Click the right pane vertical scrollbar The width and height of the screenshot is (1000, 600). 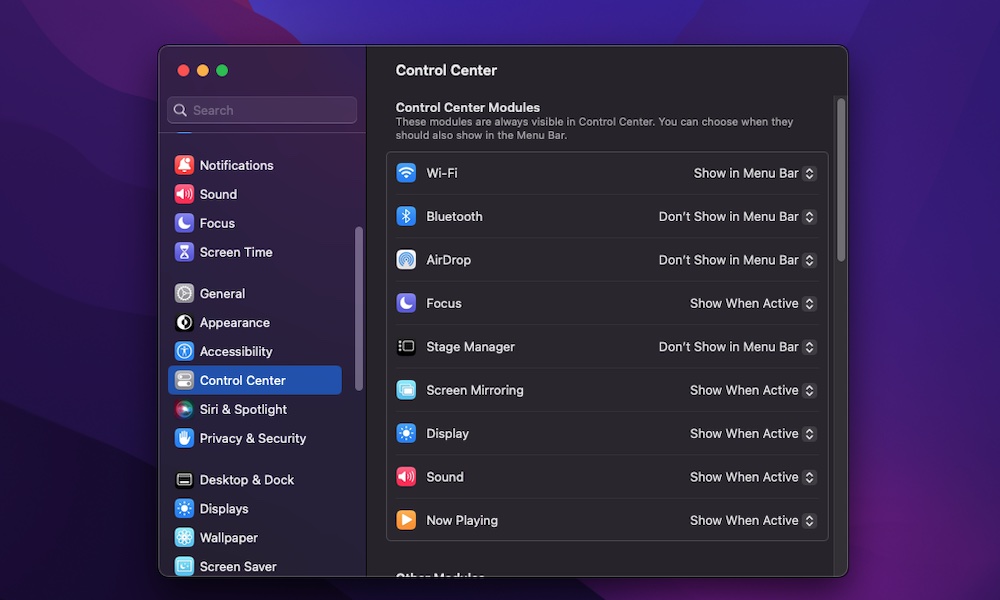(841, 180)
